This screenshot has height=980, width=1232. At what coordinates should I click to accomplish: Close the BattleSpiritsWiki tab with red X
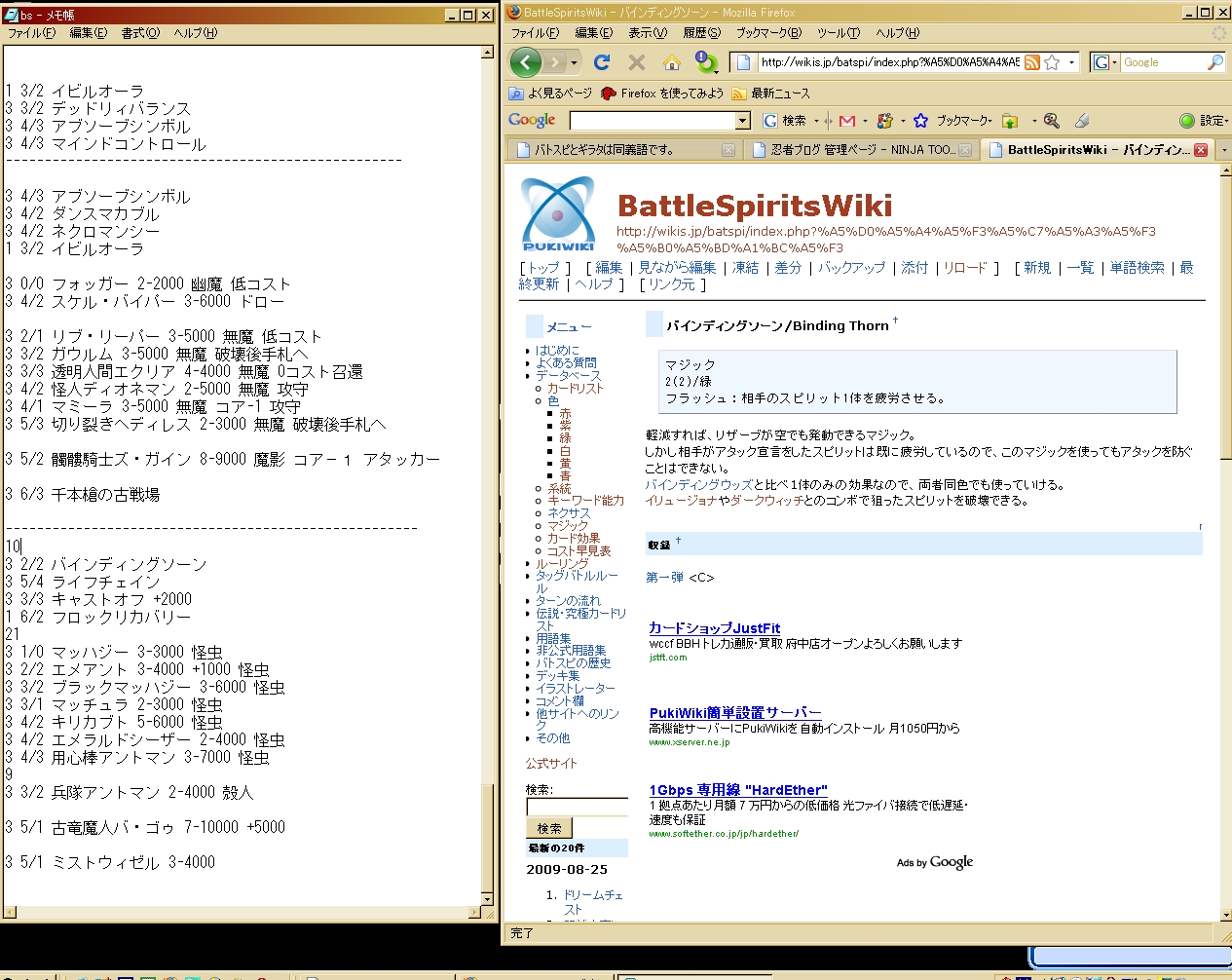coord(1201,150)
